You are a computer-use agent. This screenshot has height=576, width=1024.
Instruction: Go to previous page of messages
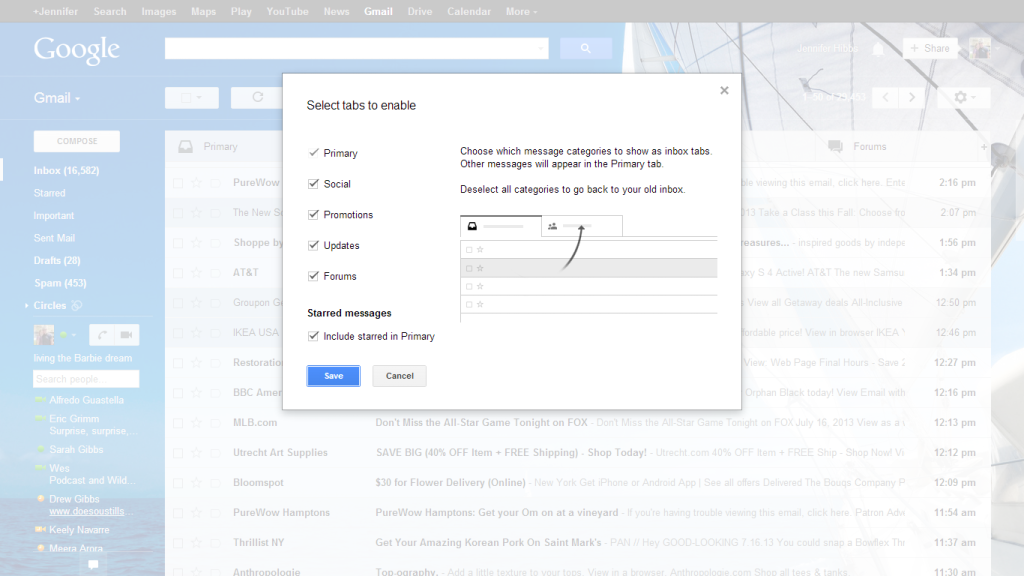885,97
